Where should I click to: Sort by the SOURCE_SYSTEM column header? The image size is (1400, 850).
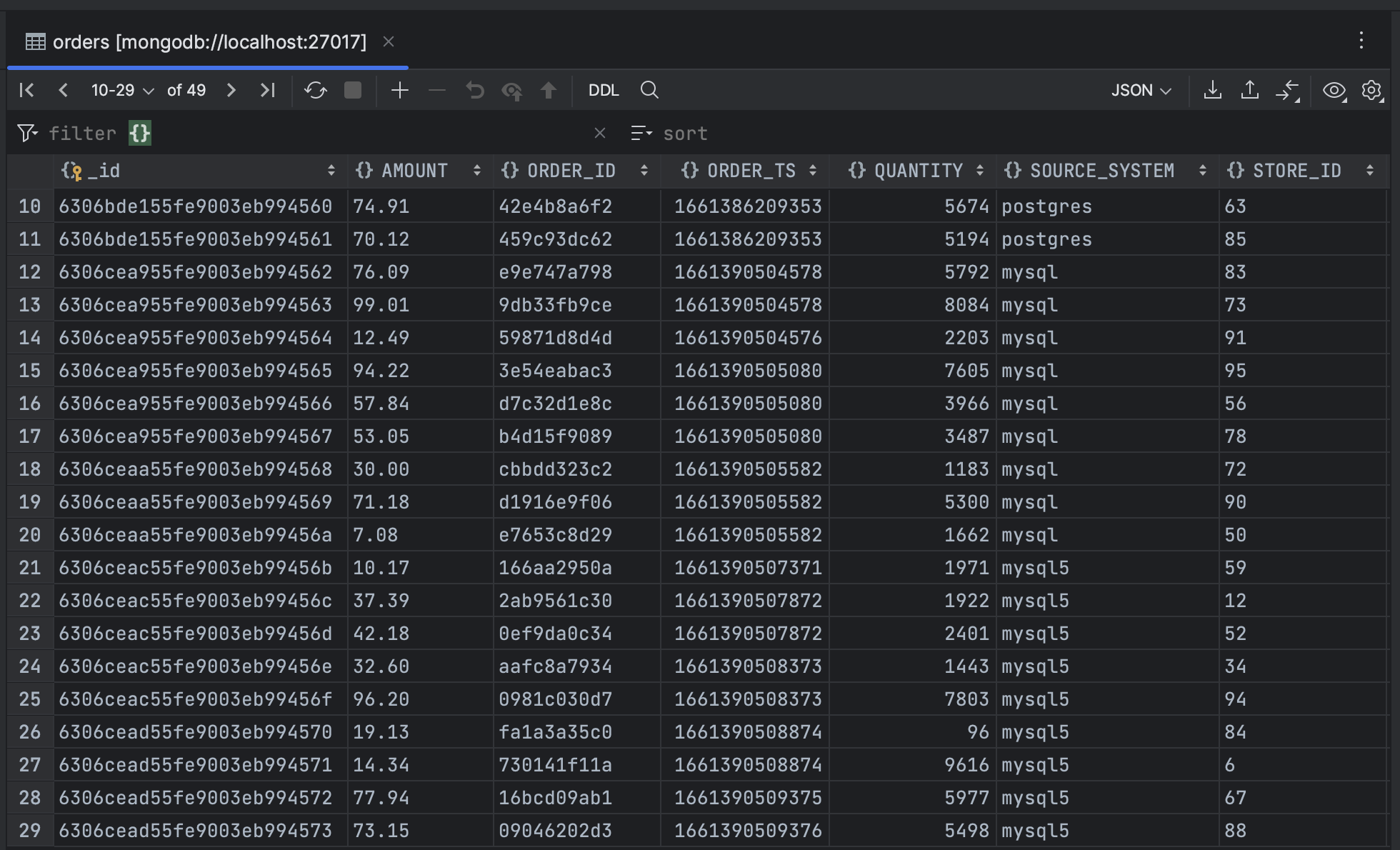point(1108,171)
